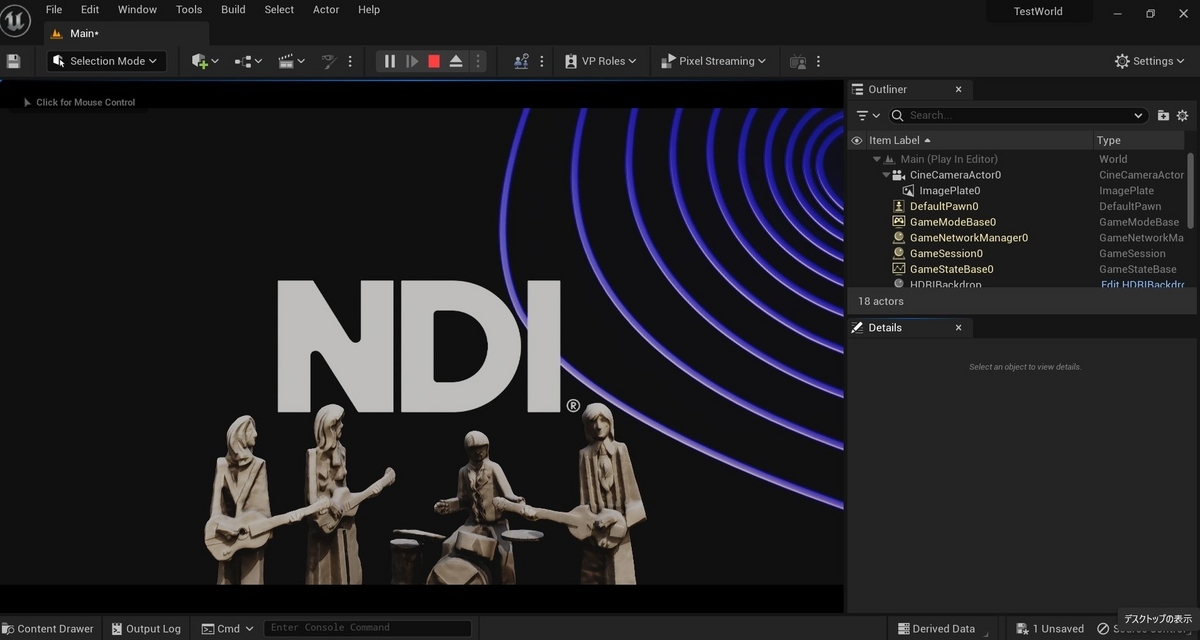Stop the play session with the red square
The image size is (1200, 640).
pos(434,61)
